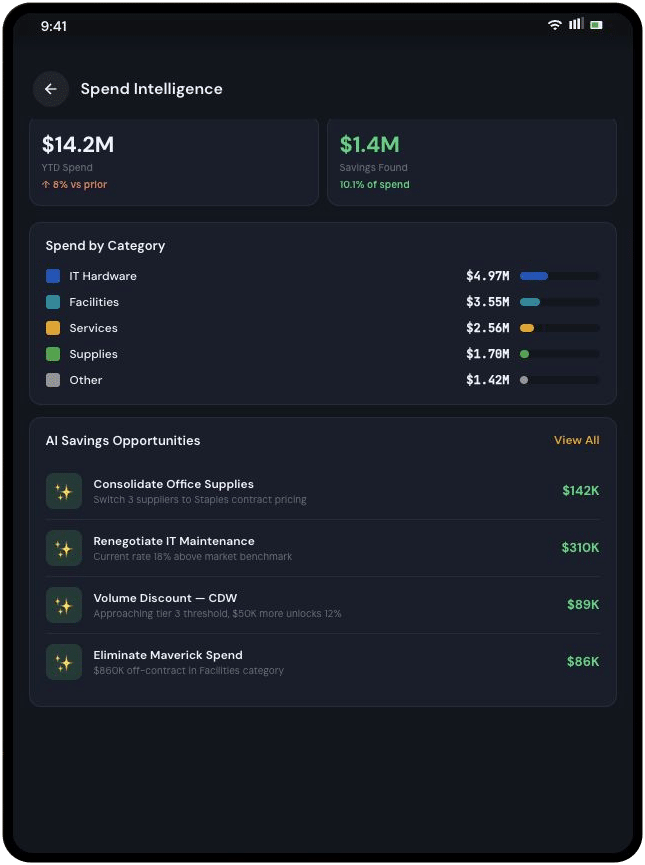This screenshot has width=645, height=865.
Task: Tap the Facilities spend progress bar
Action: (x=559, y=302)
